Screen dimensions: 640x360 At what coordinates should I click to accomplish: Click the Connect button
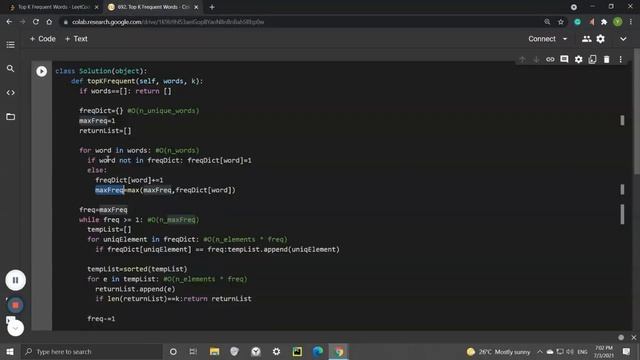pyautogui.click(x=542, y=39)
